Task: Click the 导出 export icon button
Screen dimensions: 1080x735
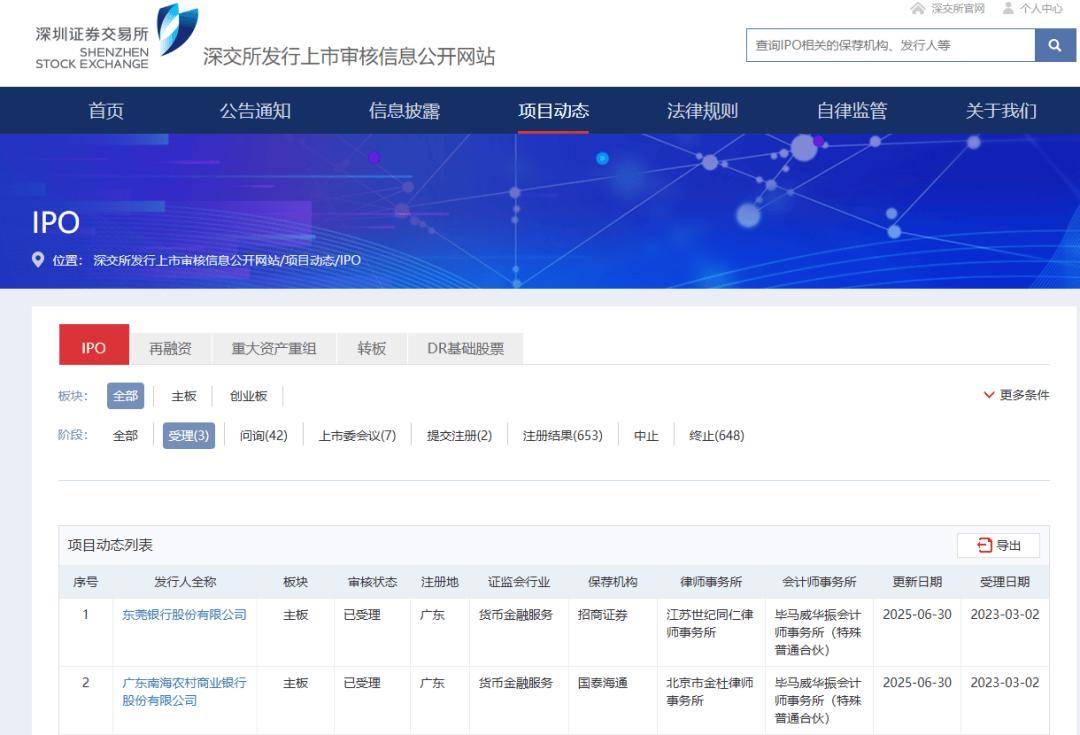Action: (x=998, y=545)
